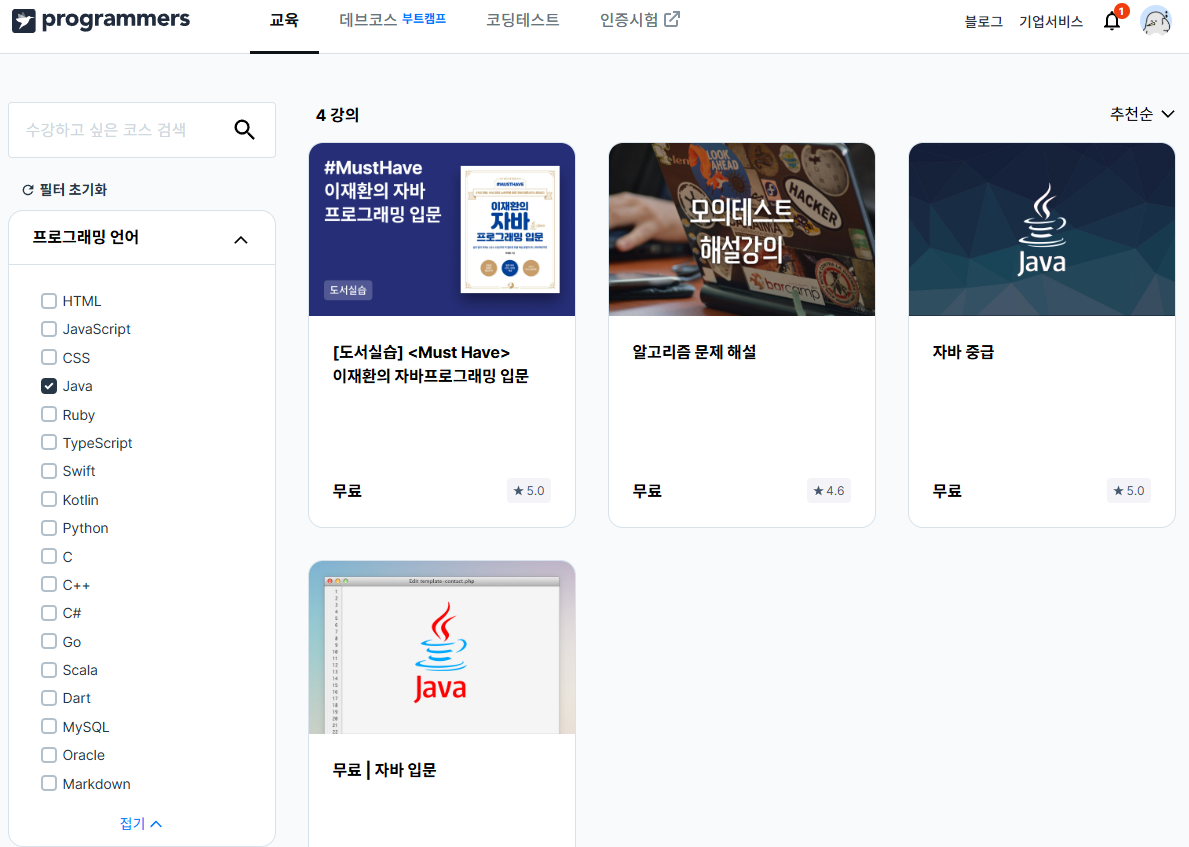1189x847 pixels.
Task: Reset filters with 필터 초기화
Action: [x=64, y=190]
